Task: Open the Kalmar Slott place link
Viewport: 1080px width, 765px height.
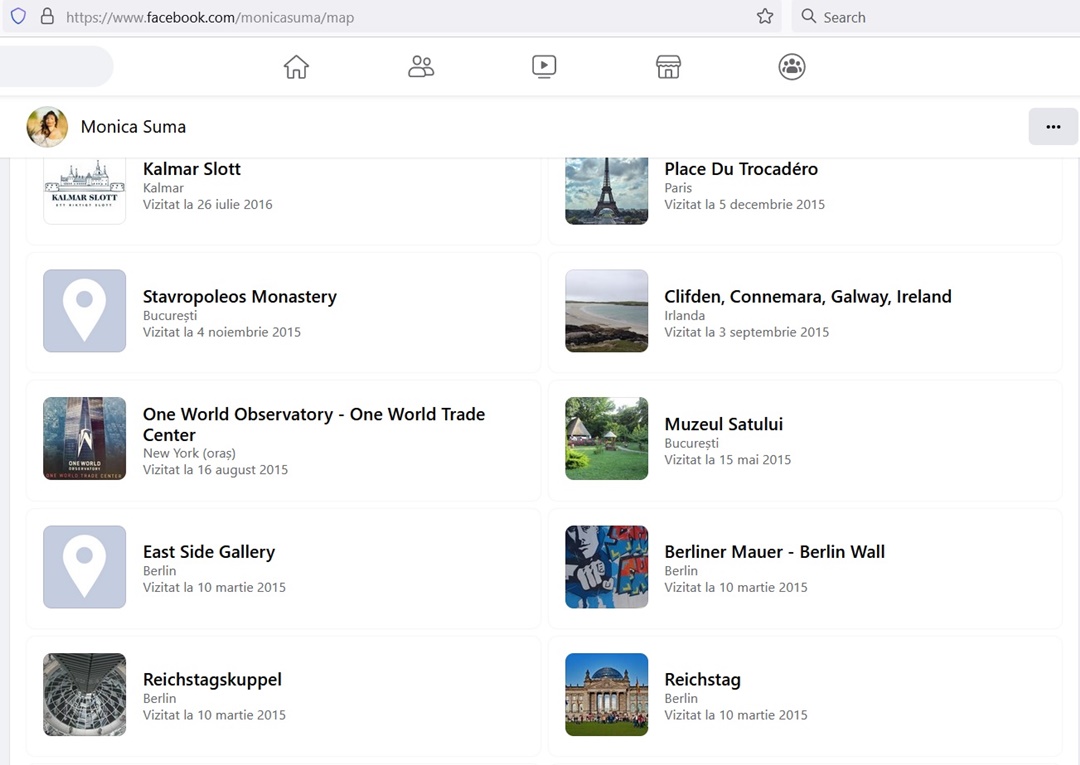Action: [x=192, y=169]
